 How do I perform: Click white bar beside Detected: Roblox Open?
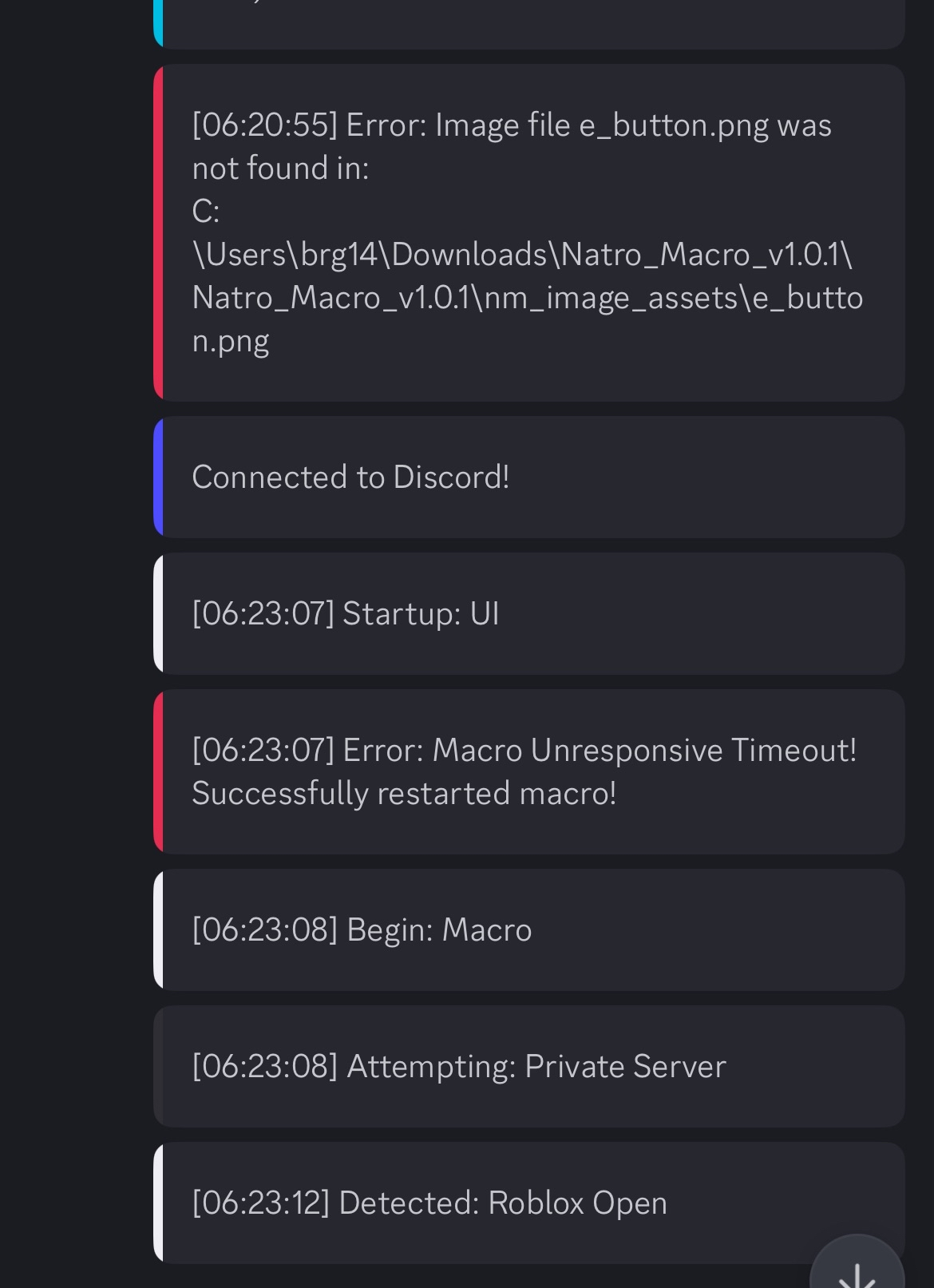pyautogui.click(x=158, y=1203)
